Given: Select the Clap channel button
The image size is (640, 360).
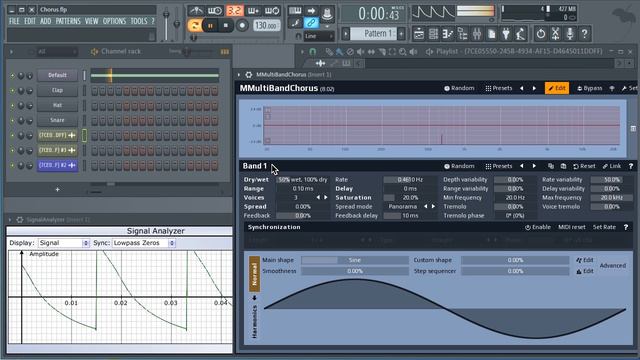Looking at the screenshot, I should pos(57,90).
